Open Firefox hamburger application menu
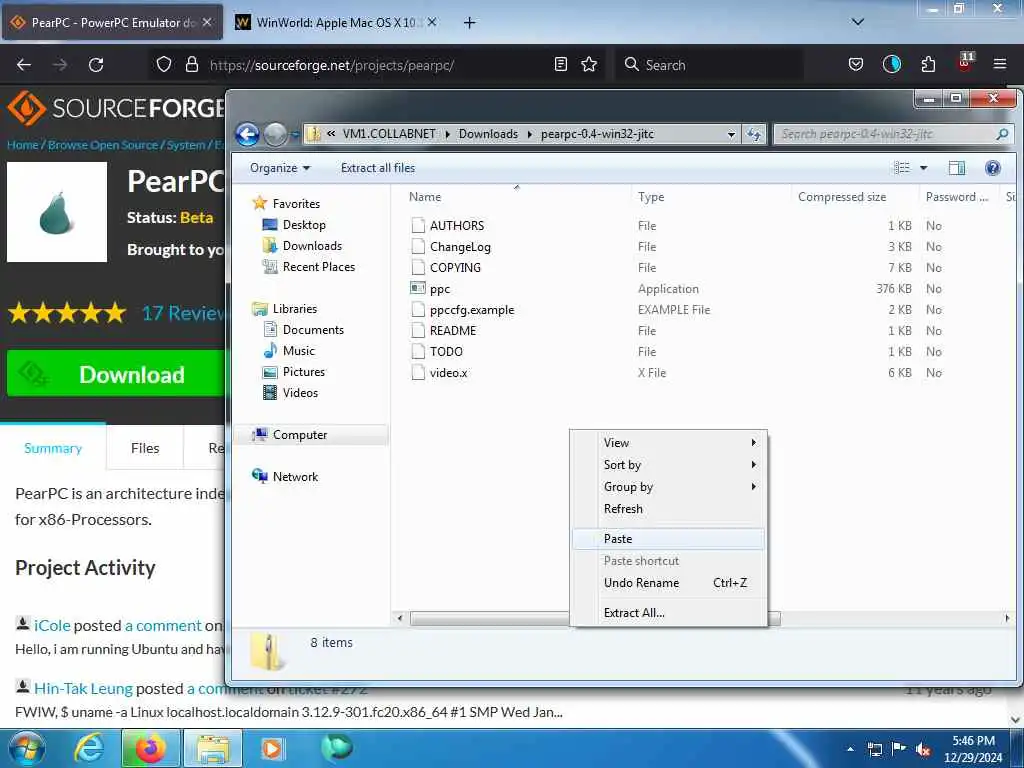This screenshot has width=1024, height=768. [999, 64]
